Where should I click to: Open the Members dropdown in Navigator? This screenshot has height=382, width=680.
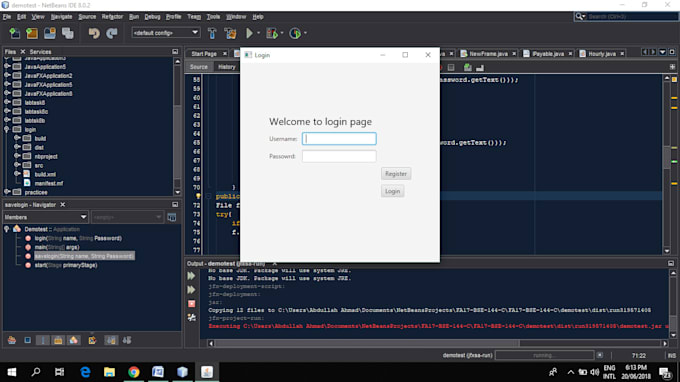46,217
